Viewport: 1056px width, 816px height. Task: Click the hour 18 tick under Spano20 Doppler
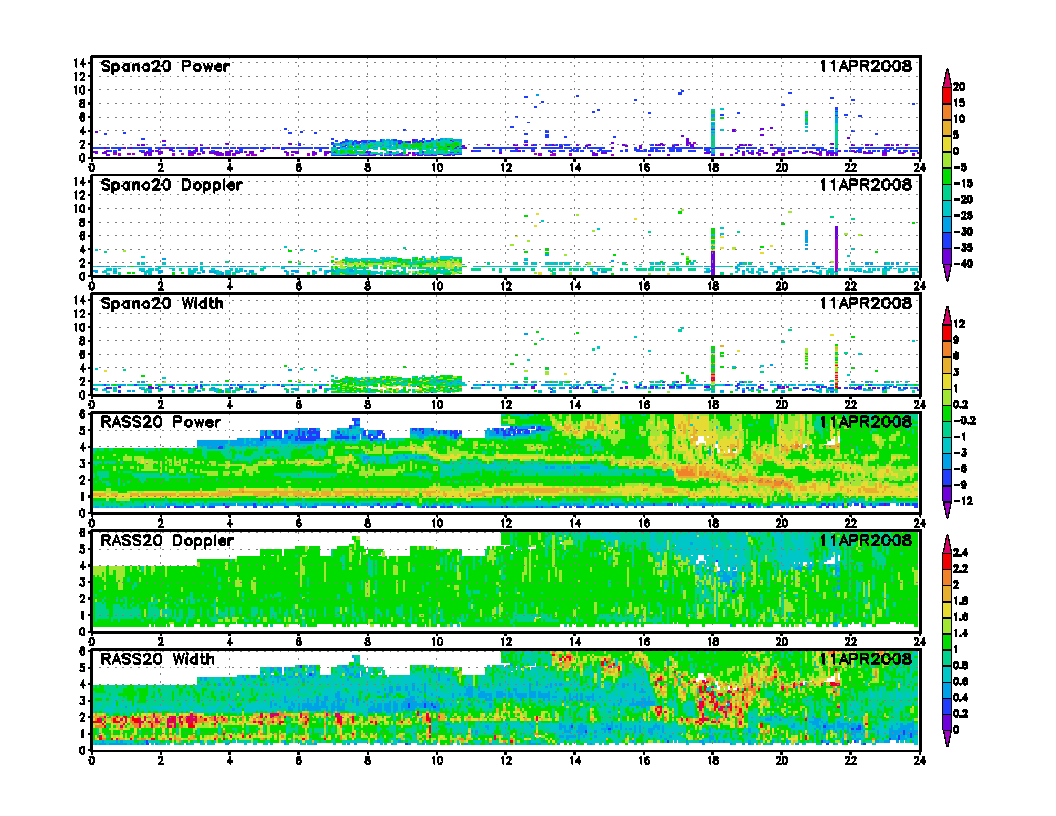pos(713,286)
